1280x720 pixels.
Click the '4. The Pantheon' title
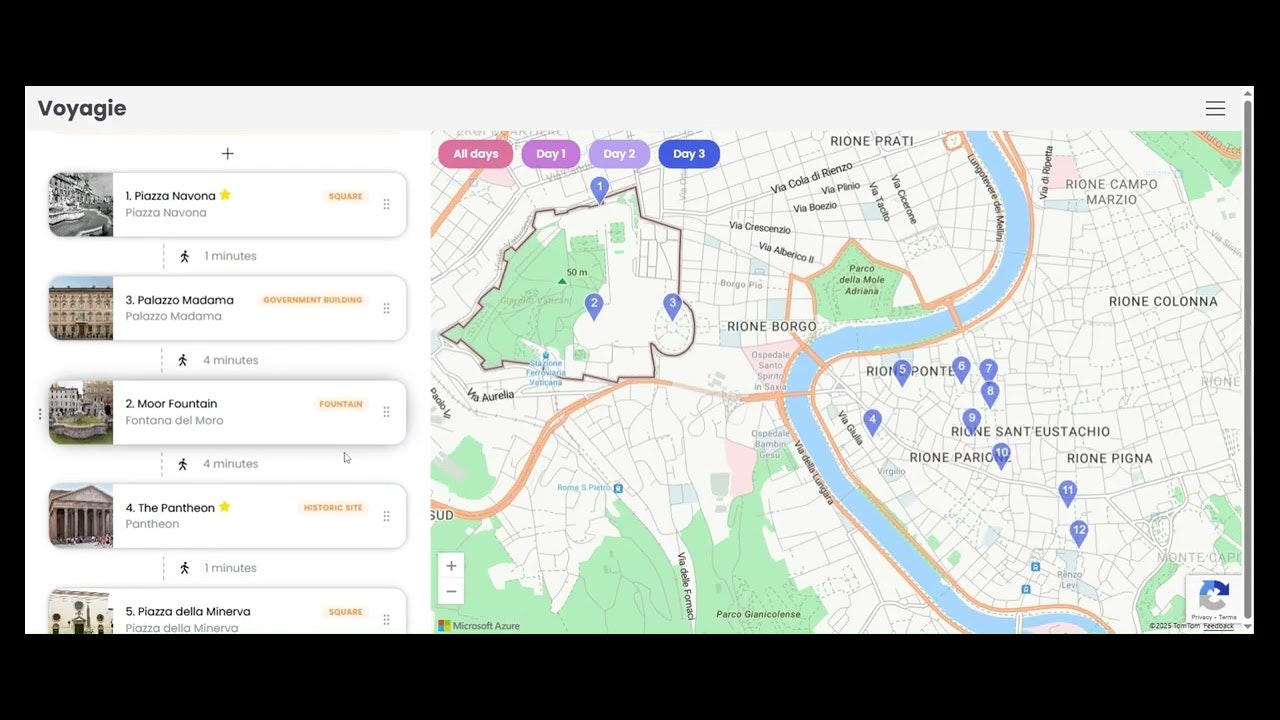(x=170, y=508)
